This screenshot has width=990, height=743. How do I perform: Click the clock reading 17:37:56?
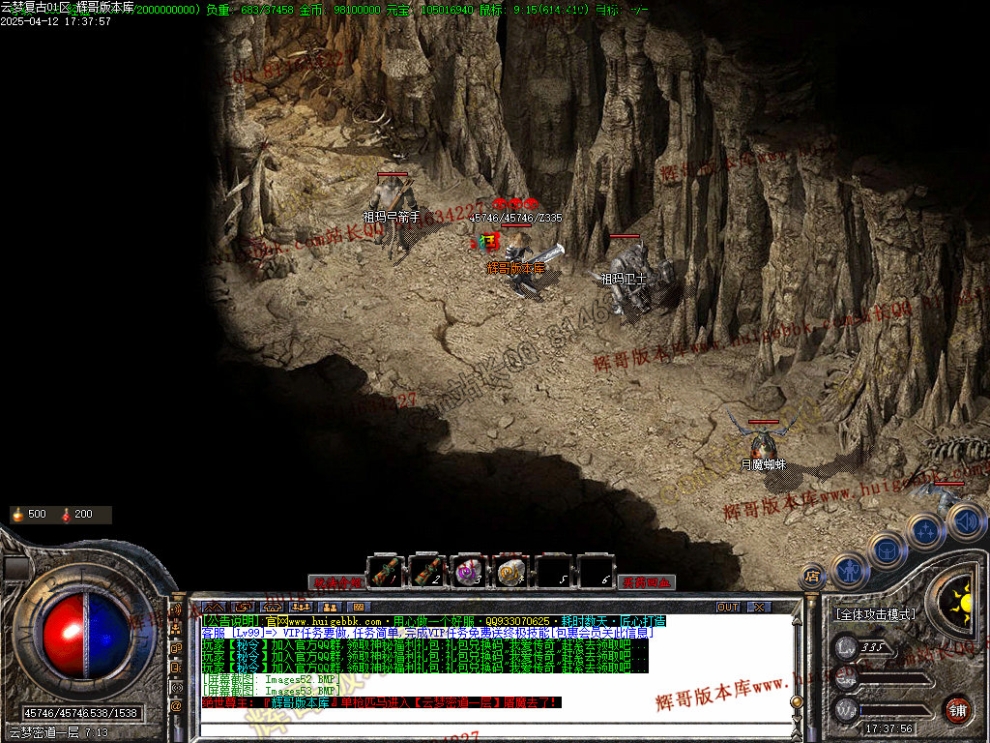click(888, 729)
